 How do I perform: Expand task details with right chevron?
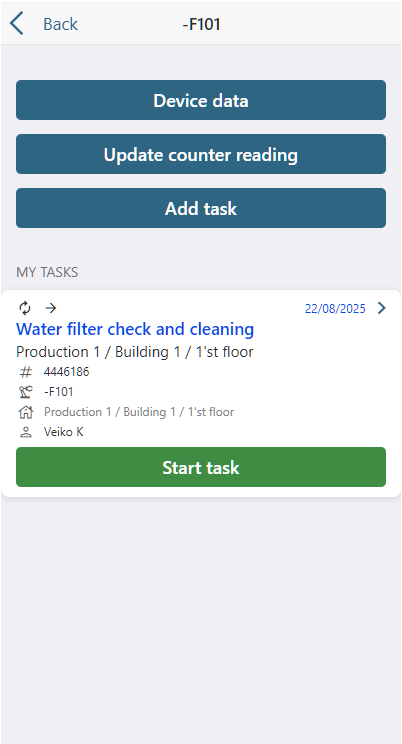[x=382, y=308]
